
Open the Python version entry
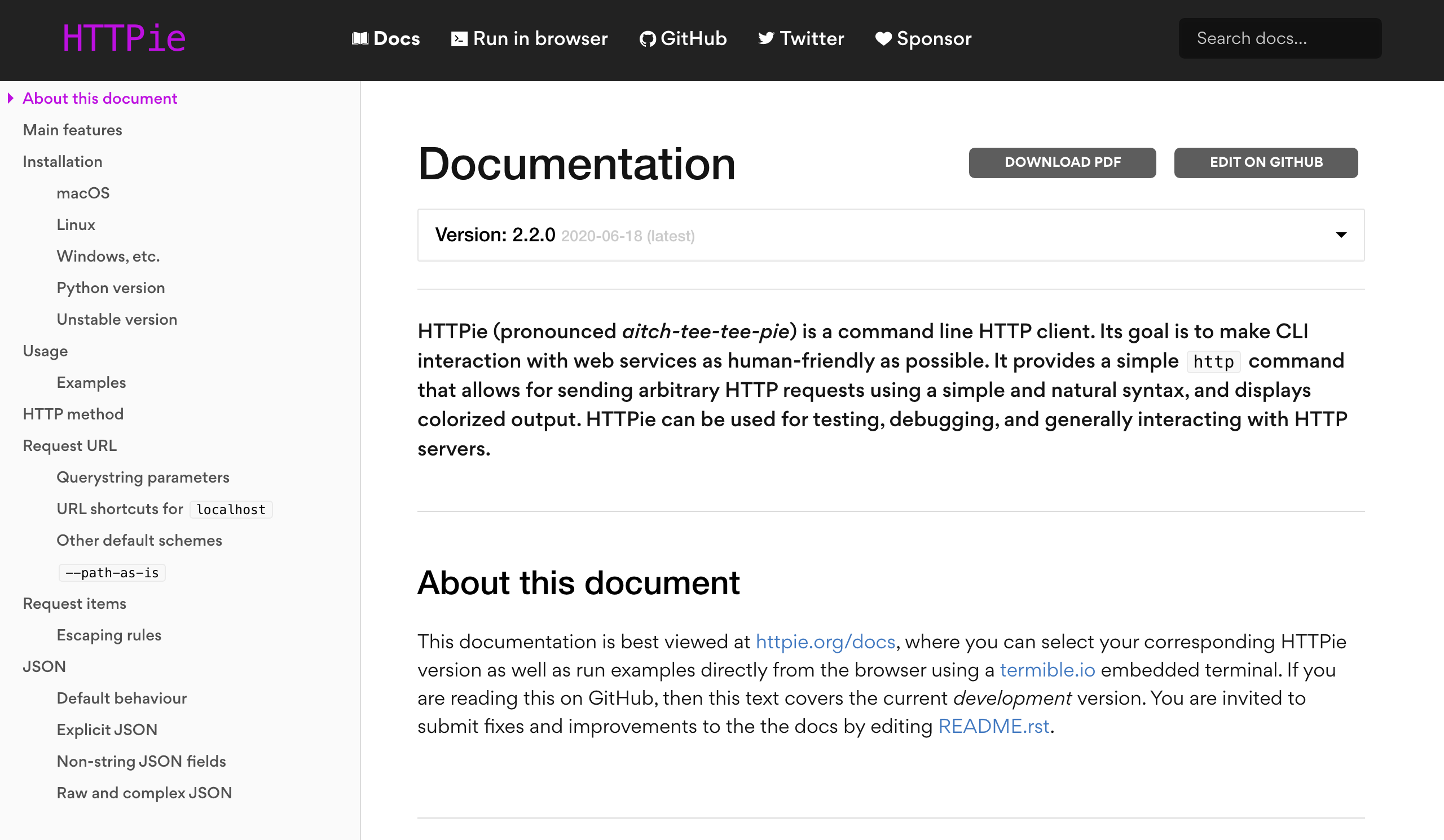[x=111, y=288]
